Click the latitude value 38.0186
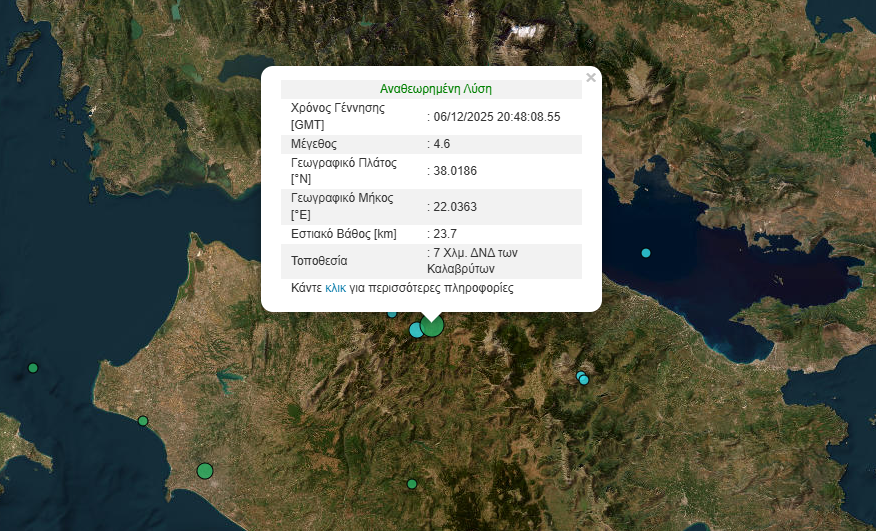This screenshot has width=876, height=531. point(455,171)
